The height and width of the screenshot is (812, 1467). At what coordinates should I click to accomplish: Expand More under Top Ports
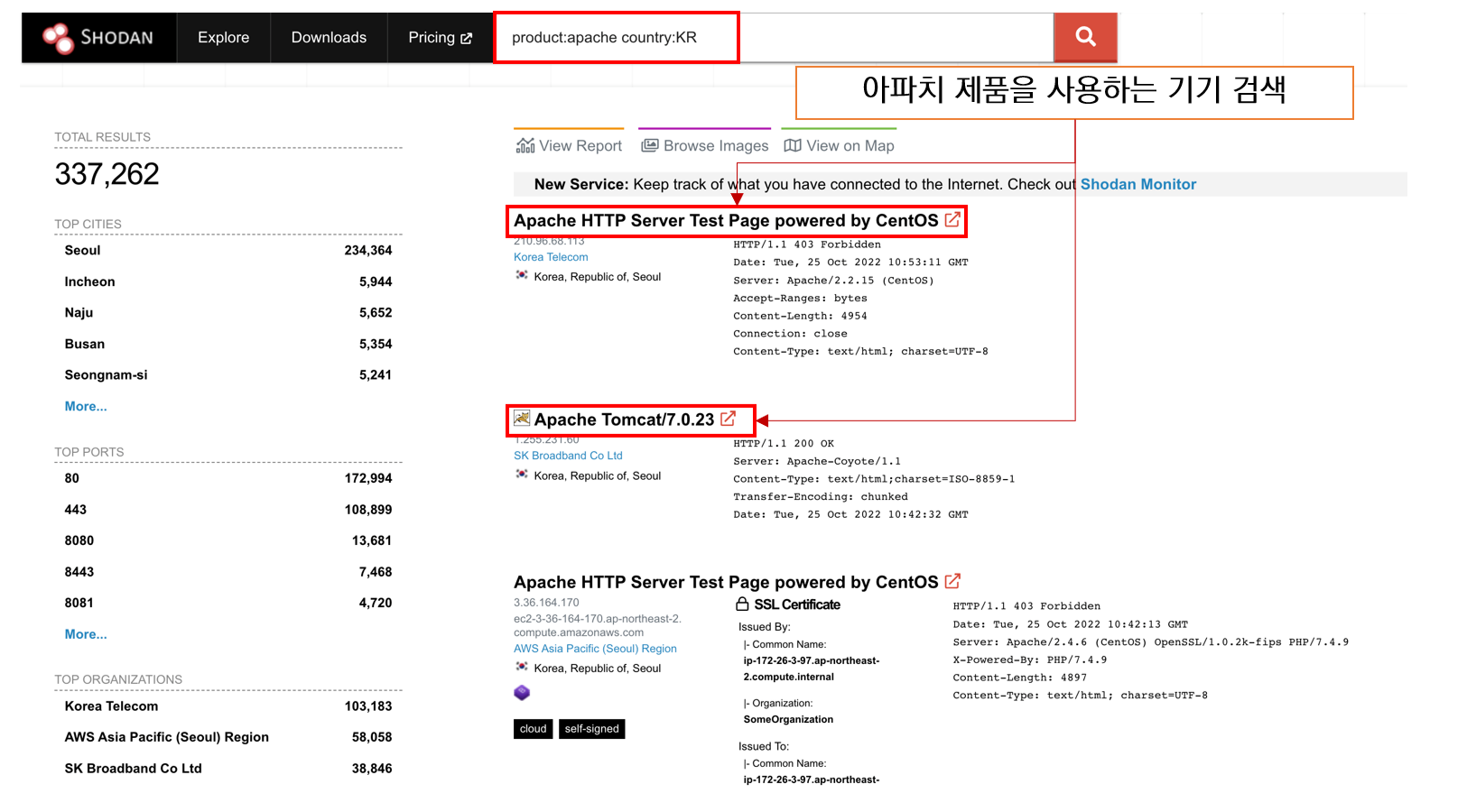click(86, 634)
